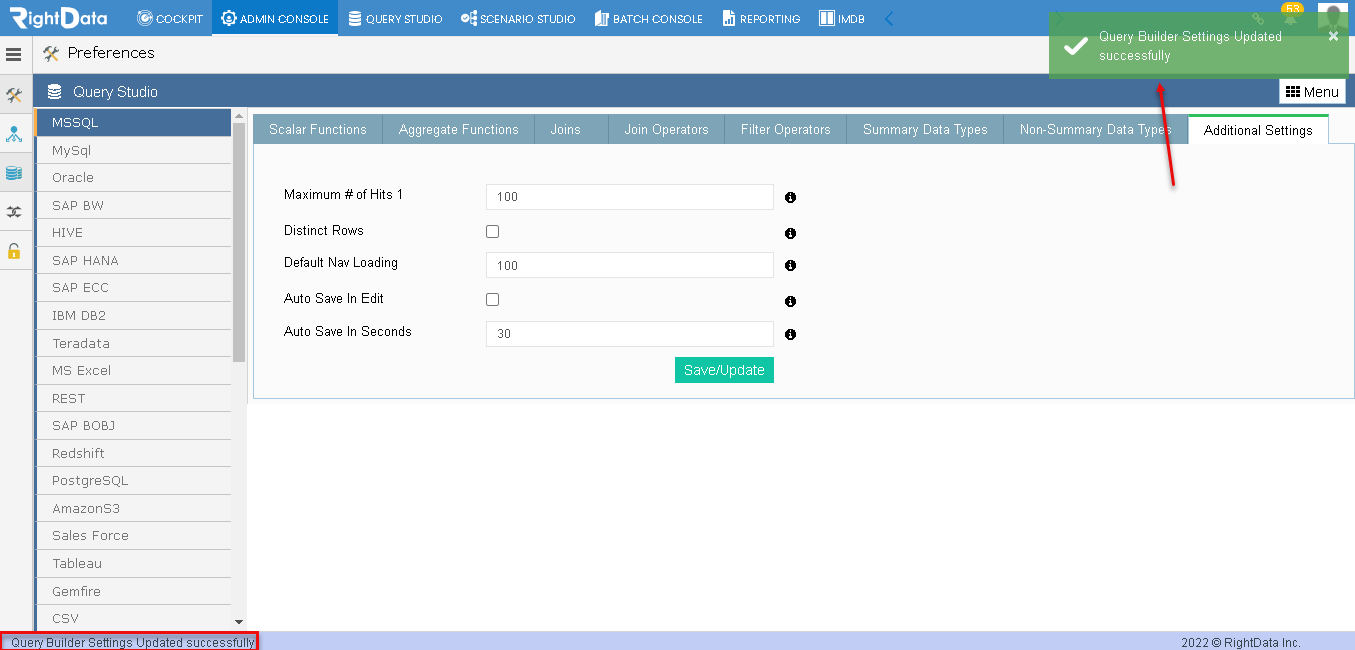1355x650 pixels.
Task: Switch to the Scalar Functions tab
Action: (x=318, y=129)
